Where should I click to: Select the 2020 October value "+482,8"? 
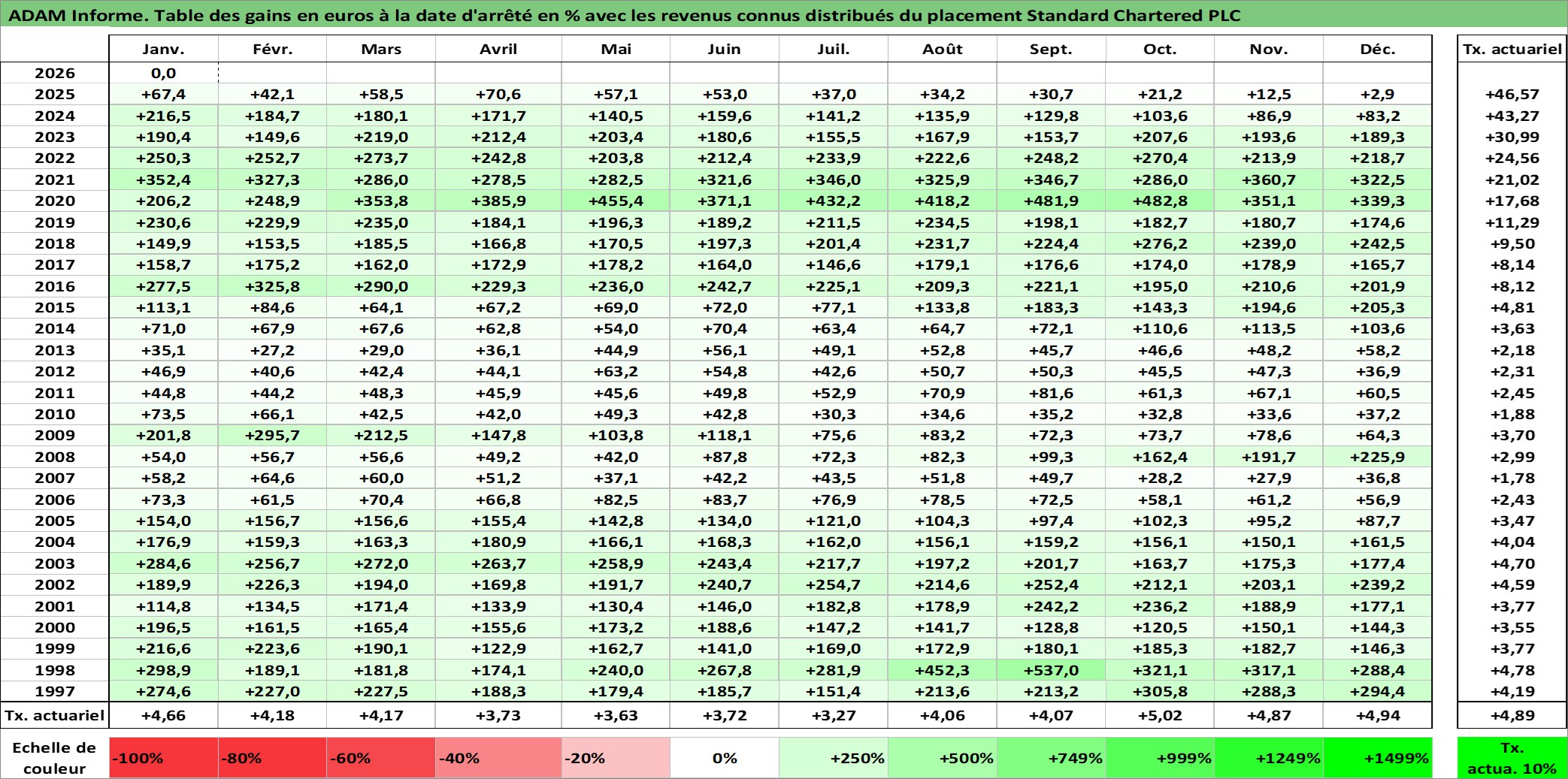coord(1161,201)
